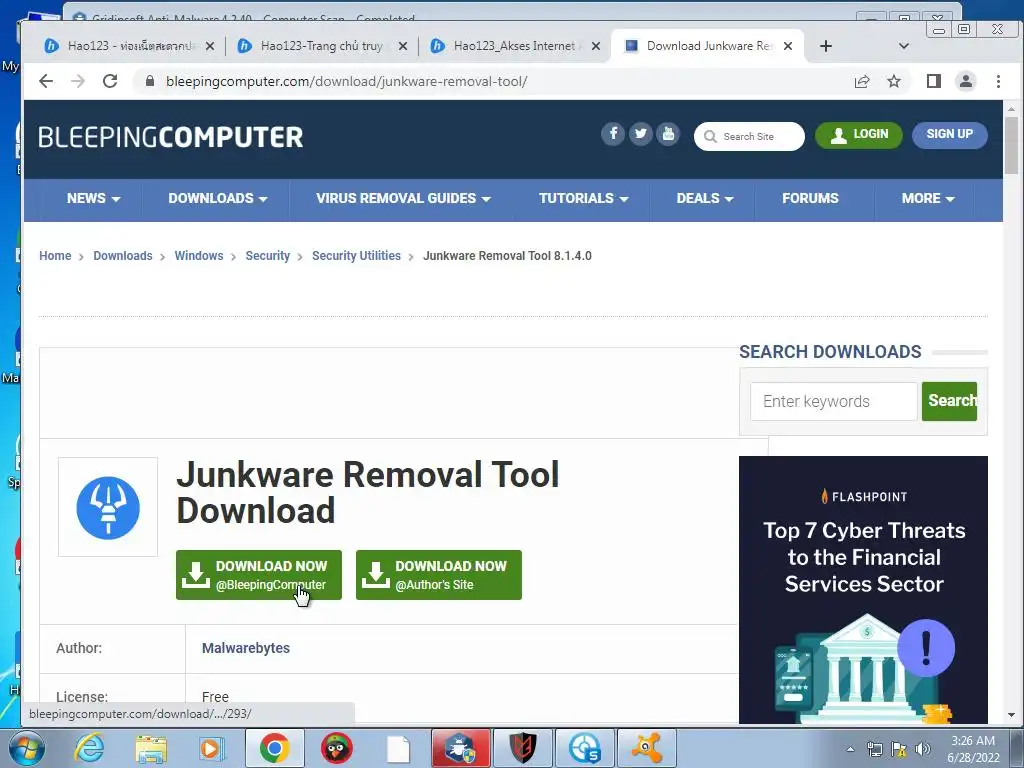Close the Download Junkware tab
This screenshot has width=1024, height=768.
pyautogui.click(x=788, y=46)
